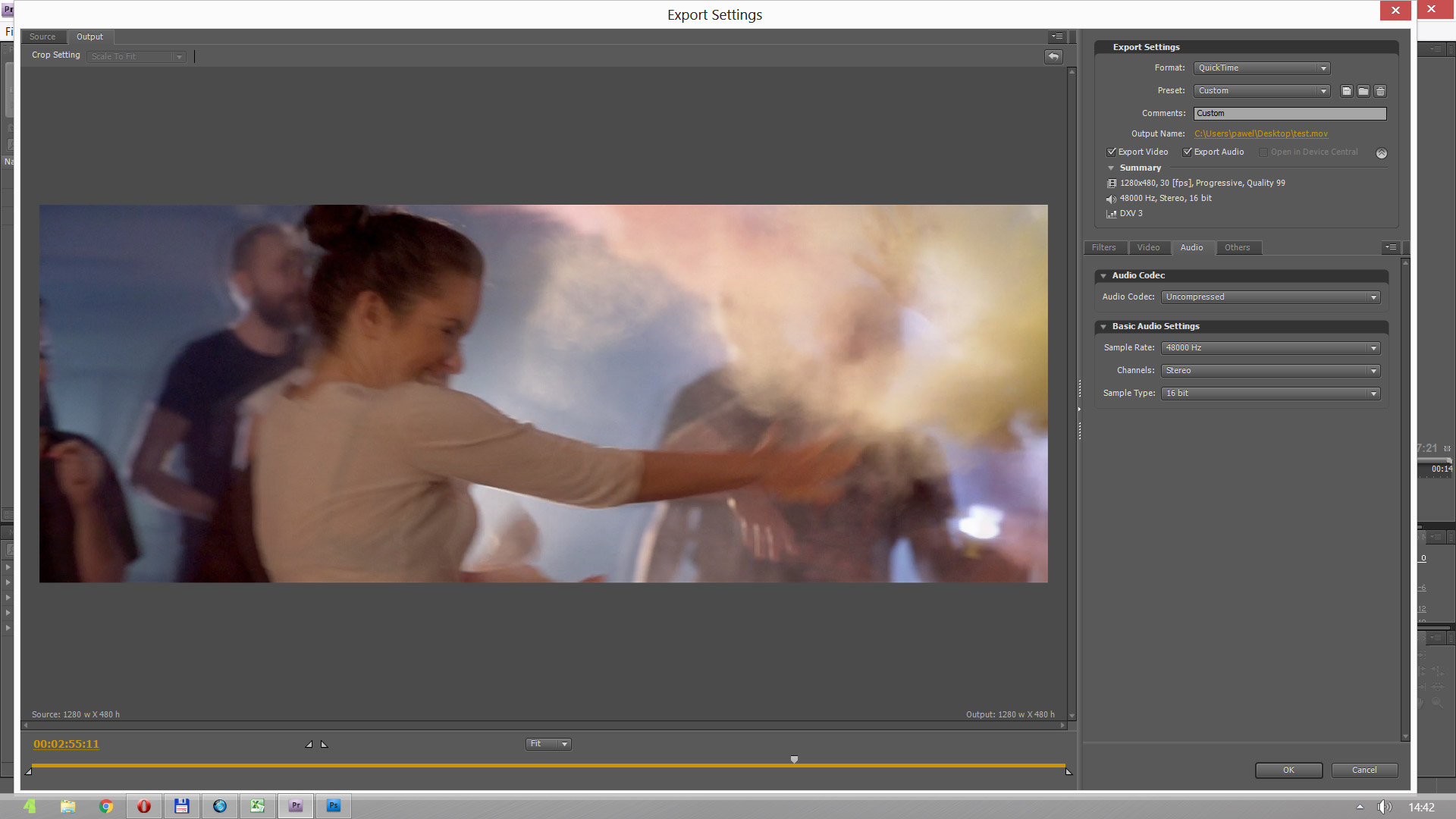The image size is (1456, 819).
Task: Click the Save Preset icon
Action: (1347, 91)
